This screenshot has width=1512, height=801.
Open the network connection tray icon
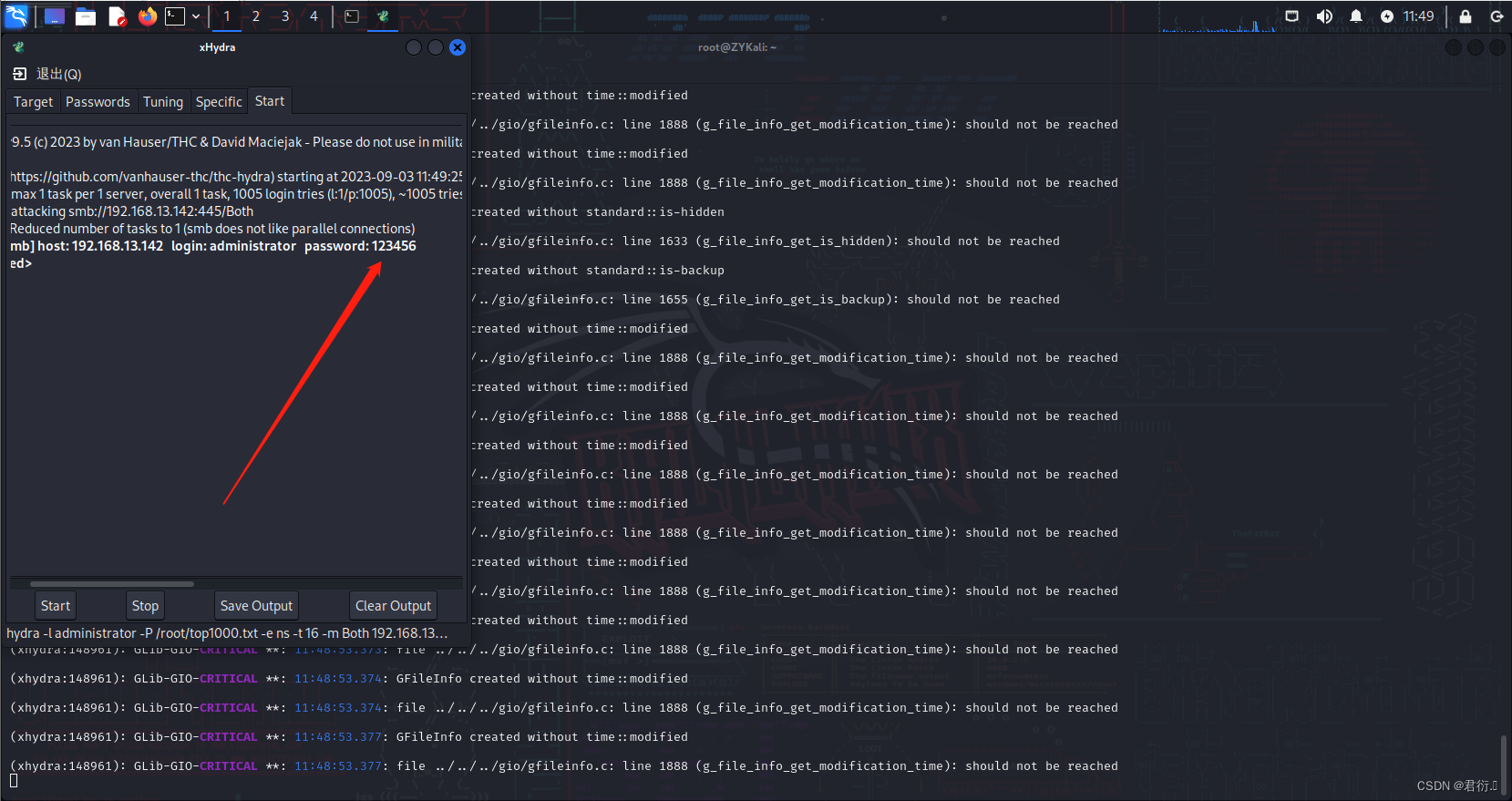[1292, 16]
